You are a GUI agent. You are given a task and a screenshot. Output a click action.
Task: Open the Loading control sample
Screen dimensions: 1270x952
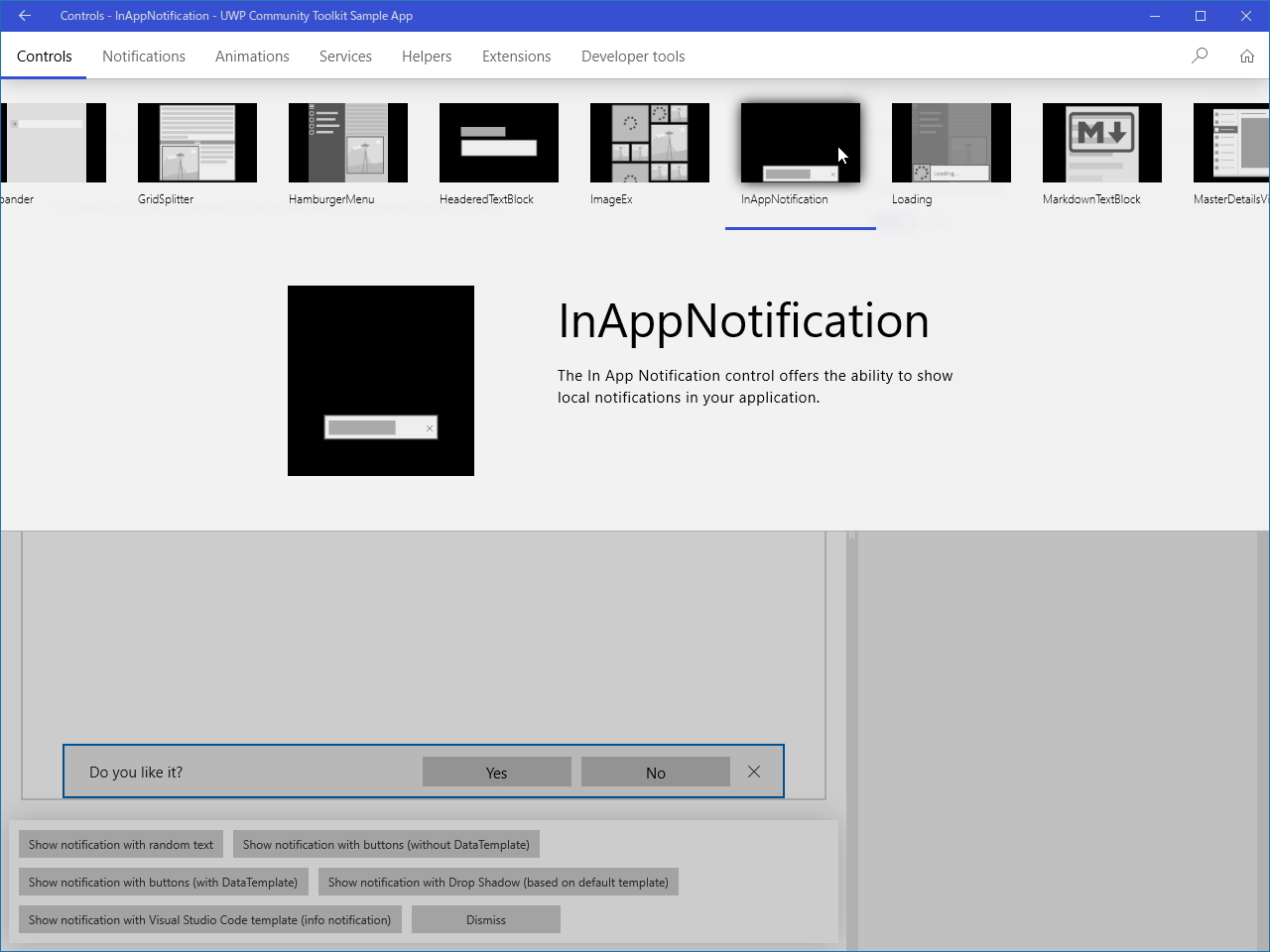(x=950, y=142)
